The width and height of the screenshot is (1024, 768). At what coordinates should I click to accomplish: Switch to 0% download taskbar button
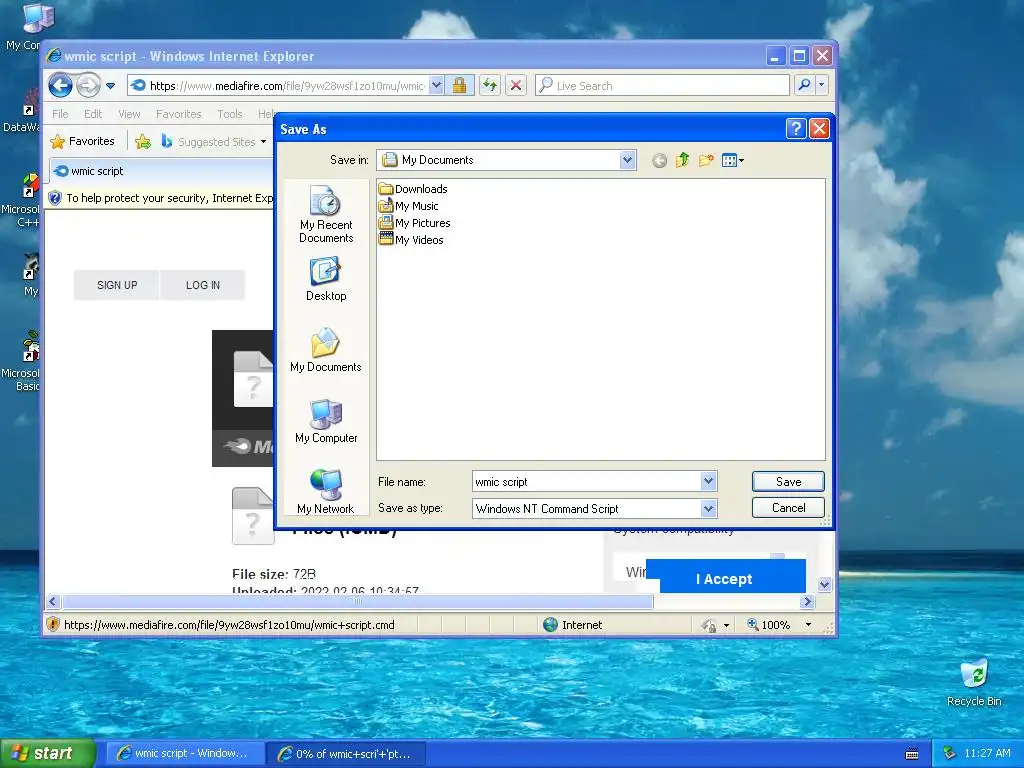(347, 753)
